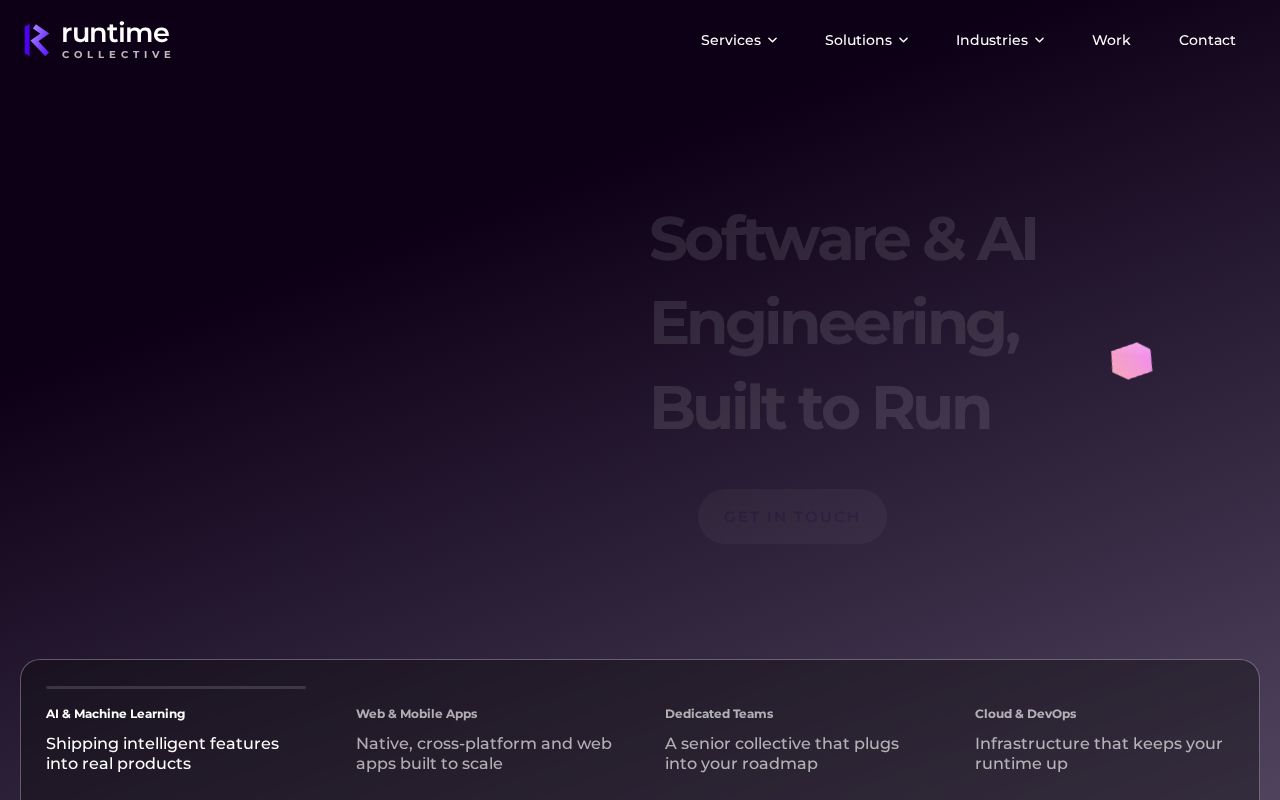Click the progress bar above AI & Machine Learning
The height and width of the screenshot is (800, 1280).
click(x=176, y=687)
